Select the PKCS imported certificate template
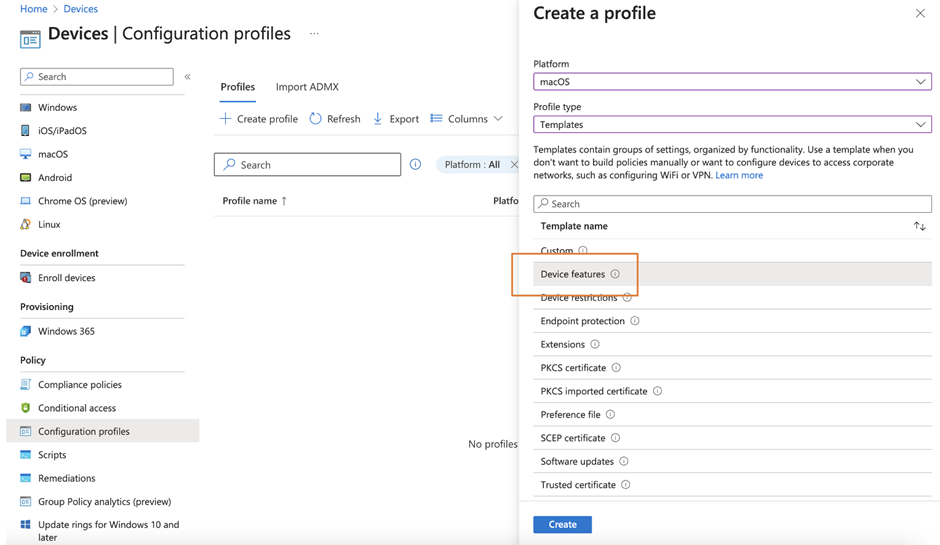The width and height of the screenshot is (940, 545). click(x=732, y=391)
